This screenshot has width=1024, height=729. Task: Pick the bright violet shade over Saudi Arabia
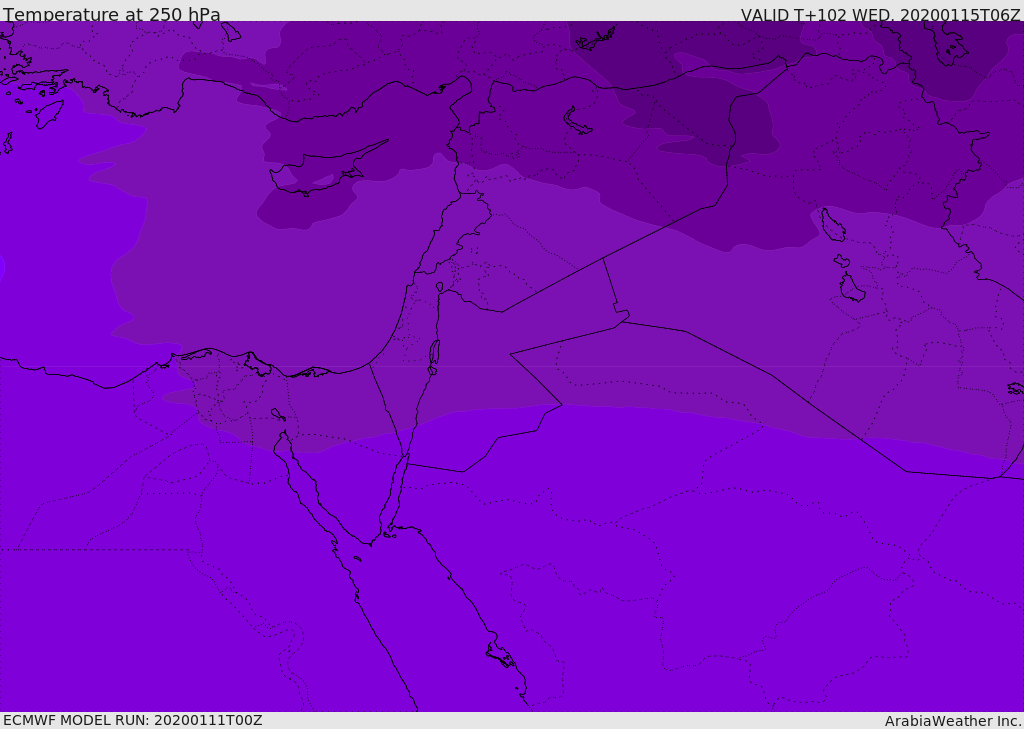[653, 555]
